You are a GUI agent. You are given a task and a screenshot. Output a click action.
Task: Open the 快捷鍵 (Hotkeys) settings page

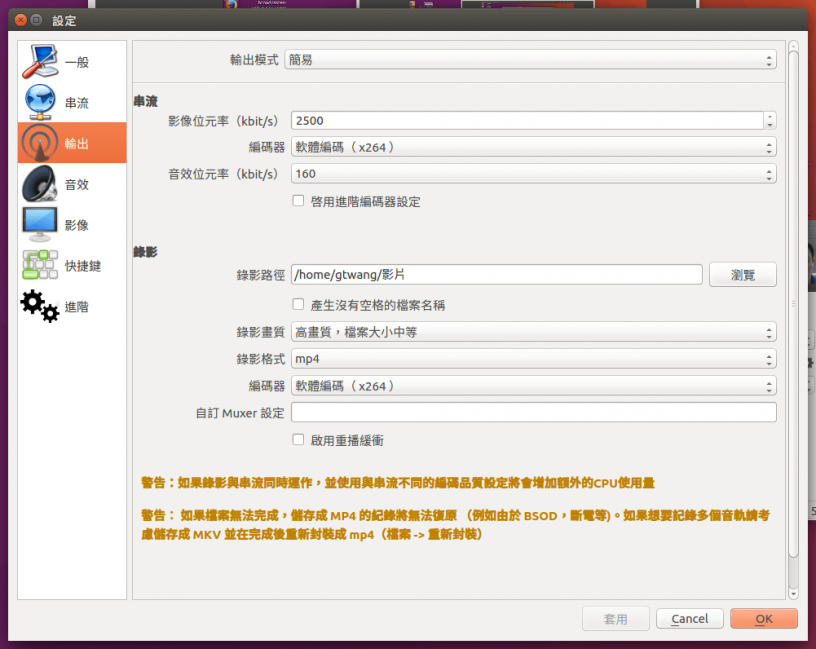pyautogui.click(x=71, y=265)
